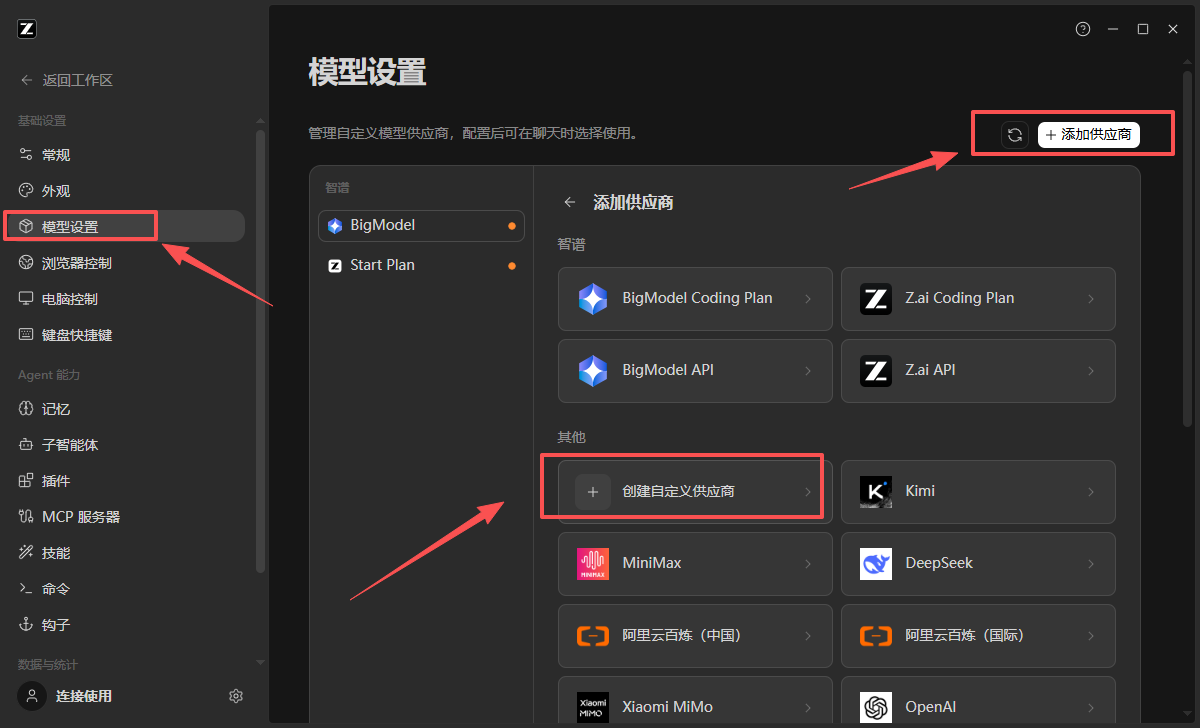Click the 其他 section heading
Screen dimensions: 1200x728
[x=571, y=437]
